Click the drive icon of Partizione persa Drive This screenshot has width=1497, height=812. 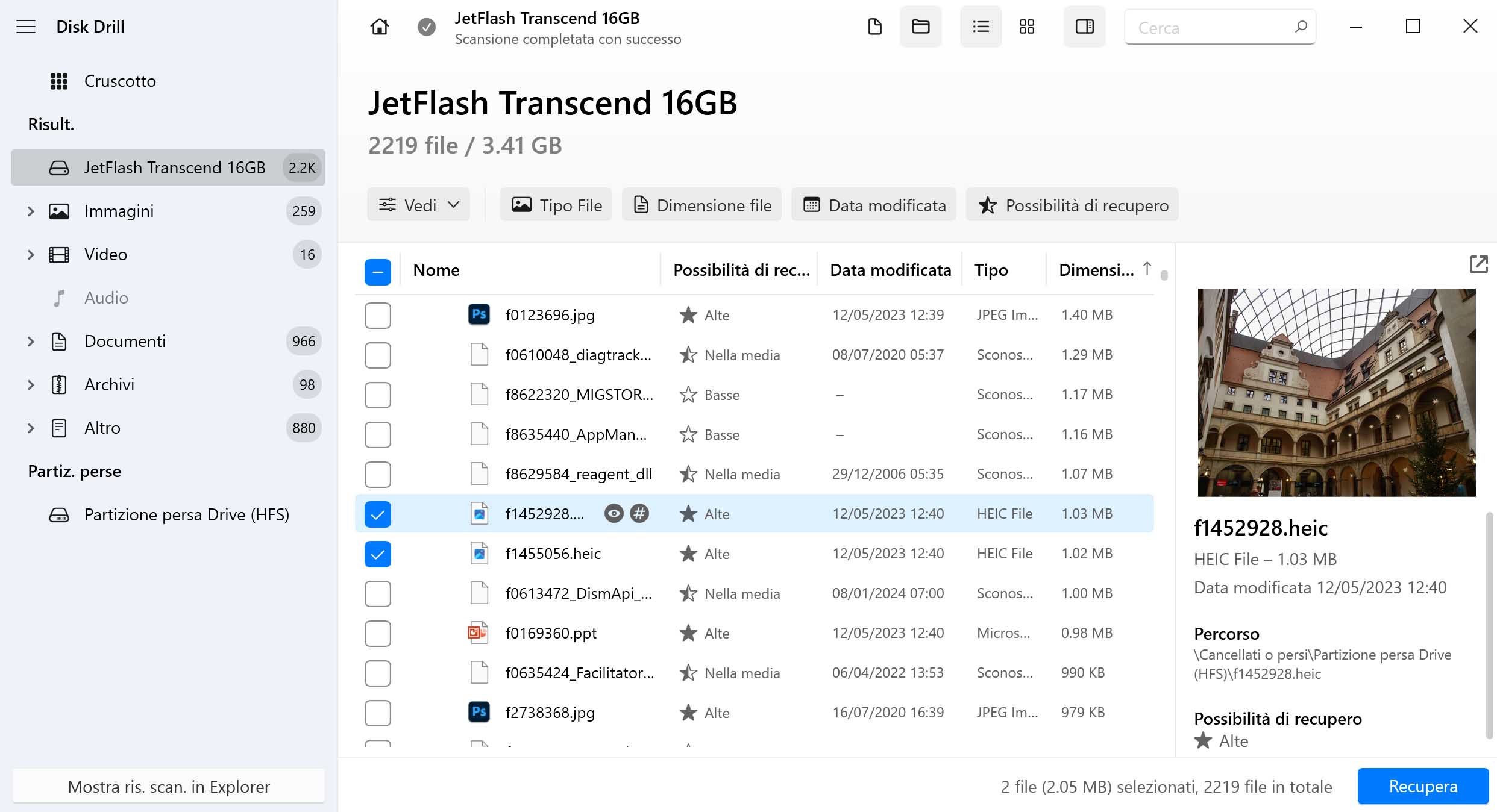tap(58, 514)
